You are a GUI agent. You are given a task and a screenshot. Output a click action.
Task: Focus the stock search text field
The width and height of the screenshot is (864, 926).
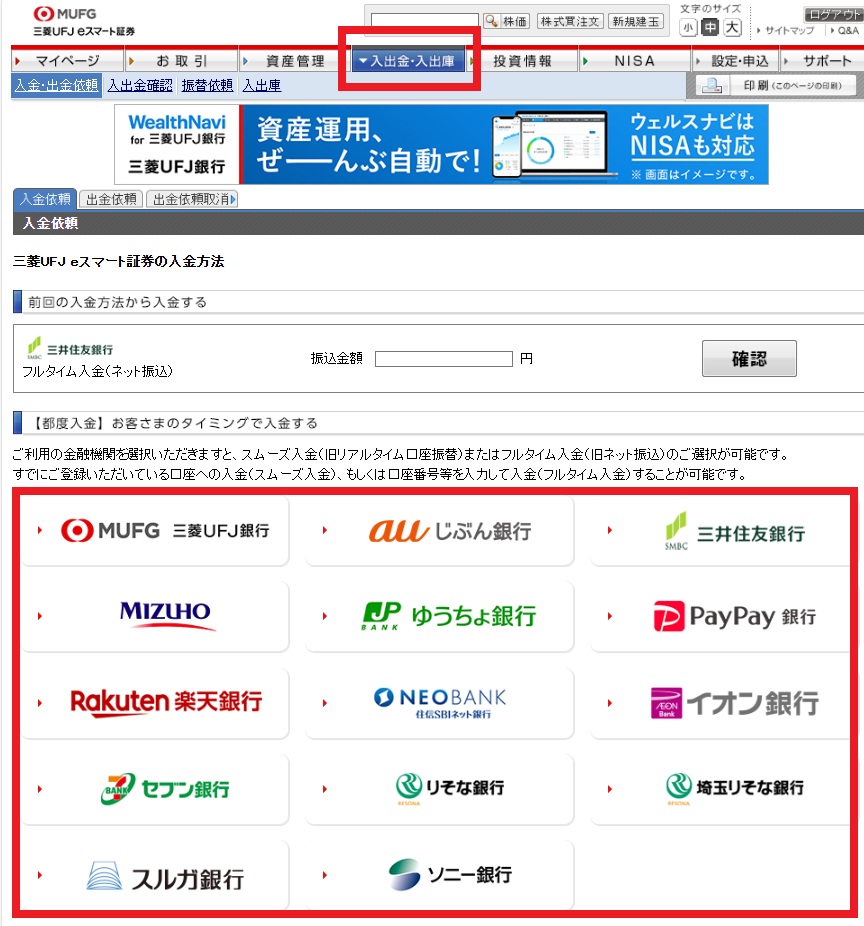tap(425, 21)
